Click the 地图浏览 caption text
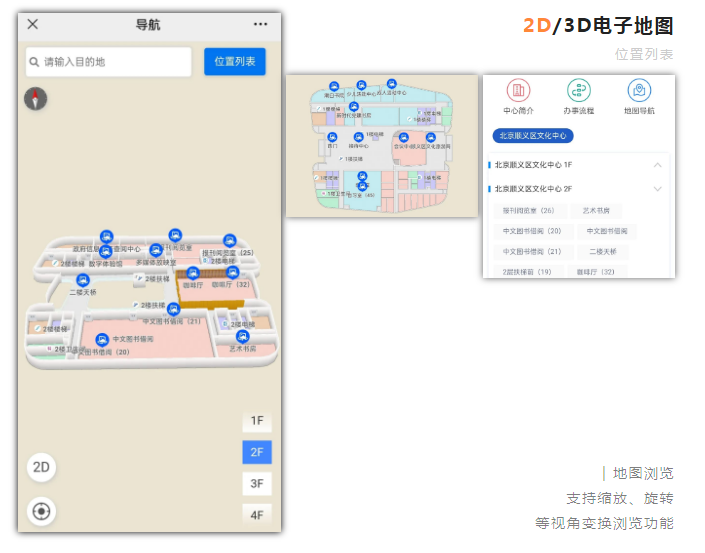This screenshot has width=705, height=553. [x=643, y=473]
